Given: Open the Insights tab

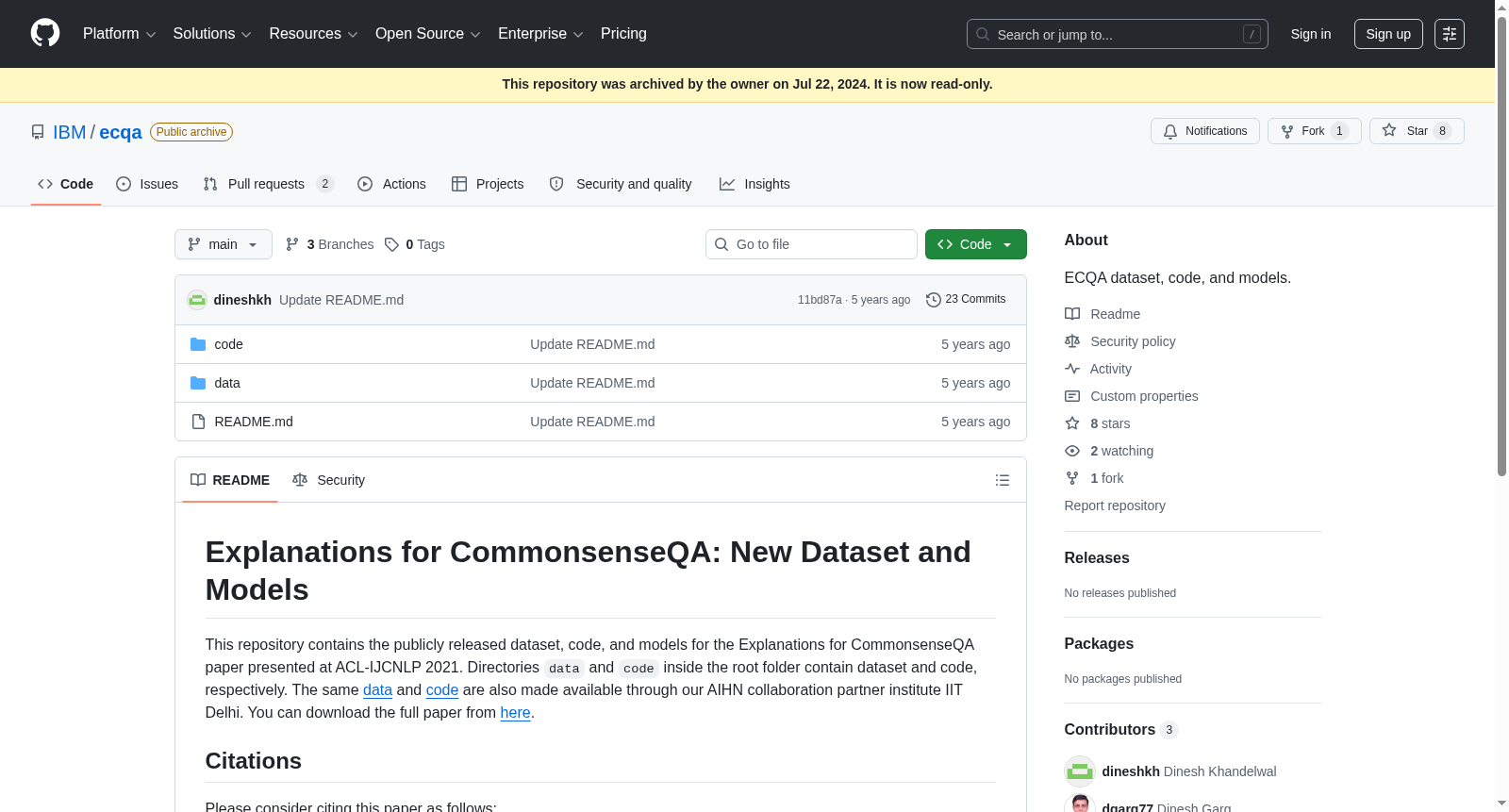Looking at the screenshot, I should point(754,184).
